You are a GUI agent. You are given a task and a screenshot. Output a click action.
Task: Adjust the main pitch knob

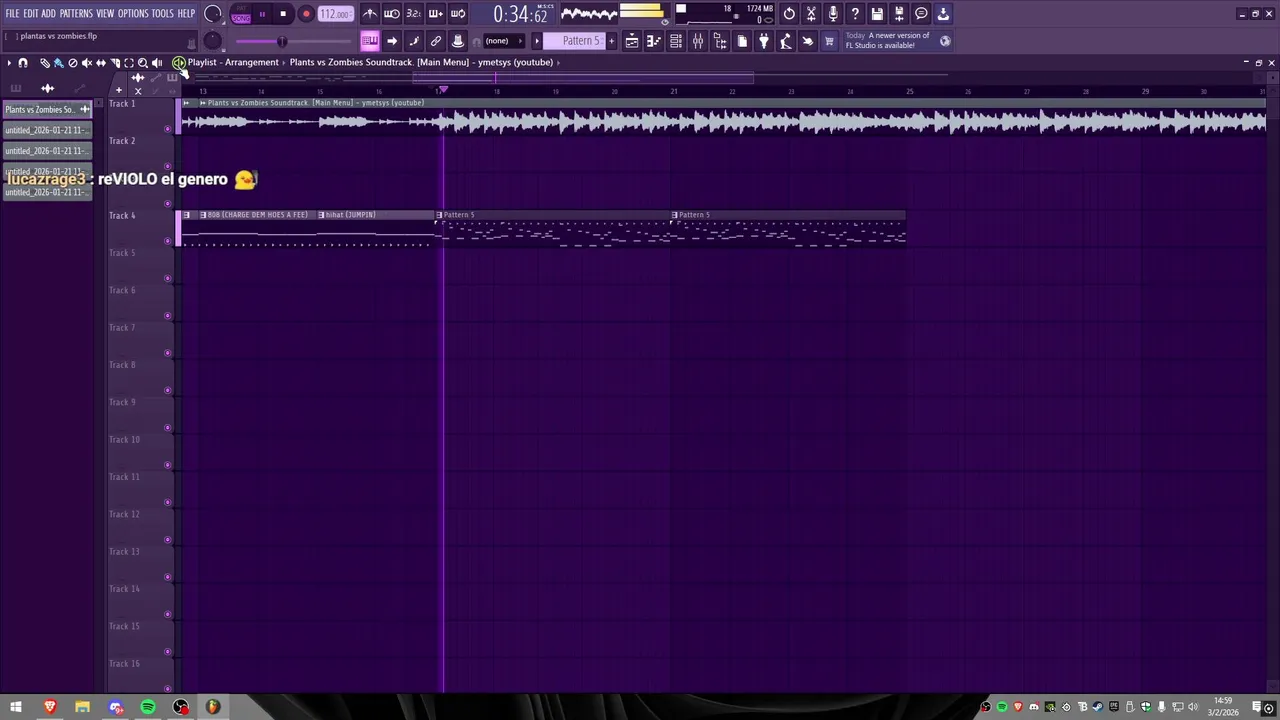click(x=212, y=41)
